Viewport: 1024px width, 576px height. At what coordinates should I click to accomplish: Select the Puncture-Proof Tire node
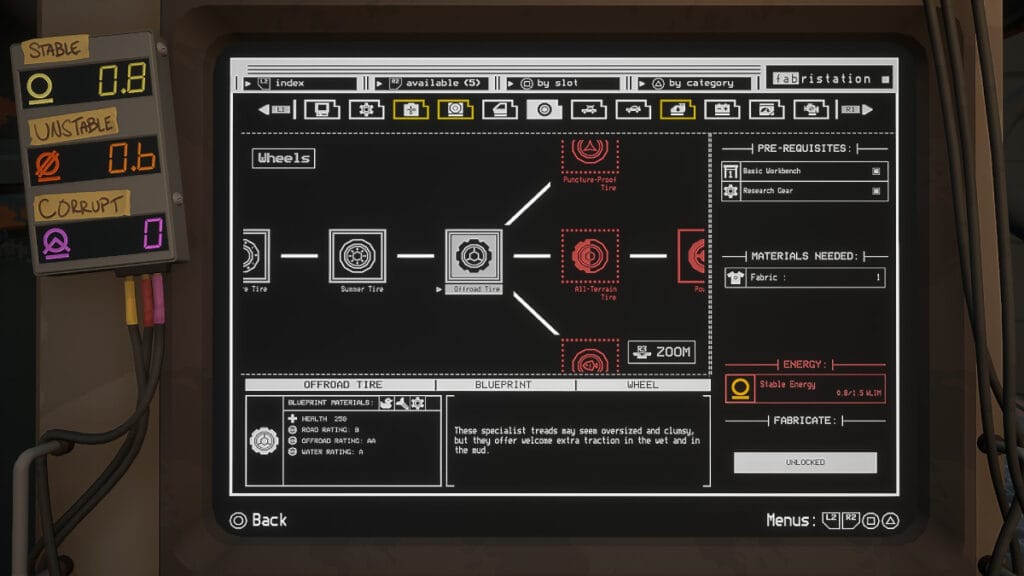(589, 155)
